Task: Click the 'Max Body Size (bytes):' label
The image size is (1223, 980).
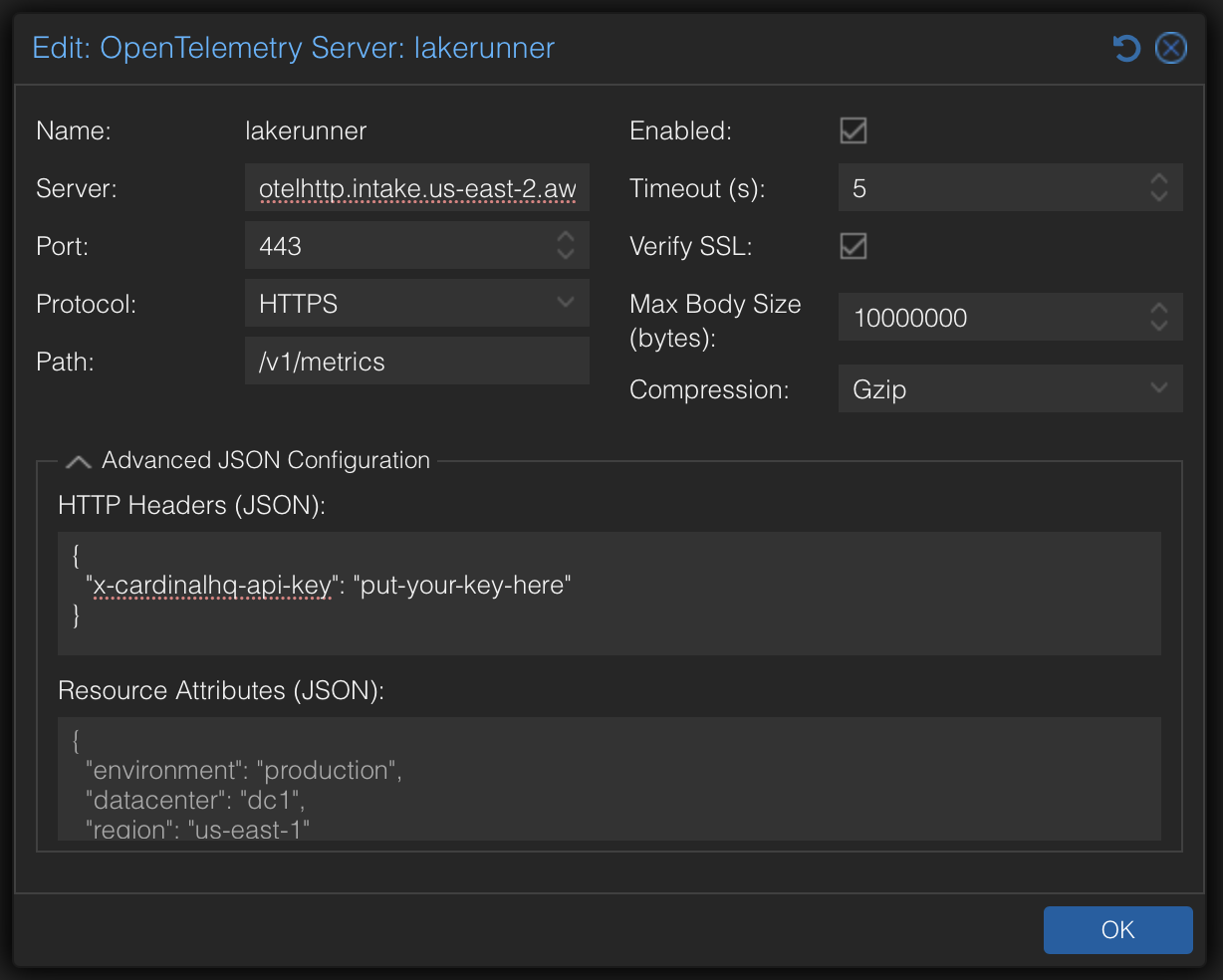Action: coord(715,321)
